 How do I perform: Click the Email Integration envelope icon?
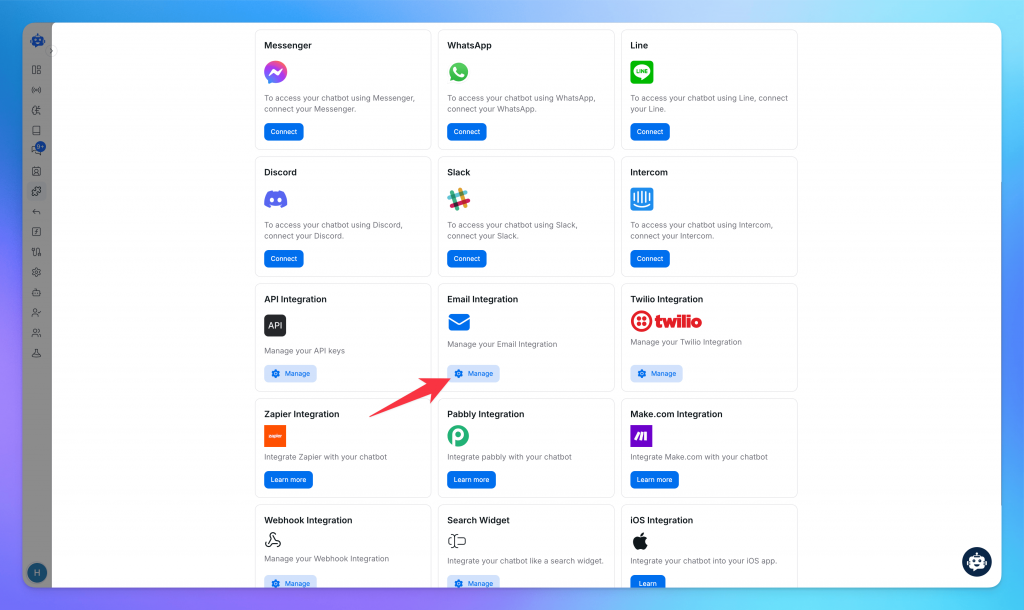459,323
